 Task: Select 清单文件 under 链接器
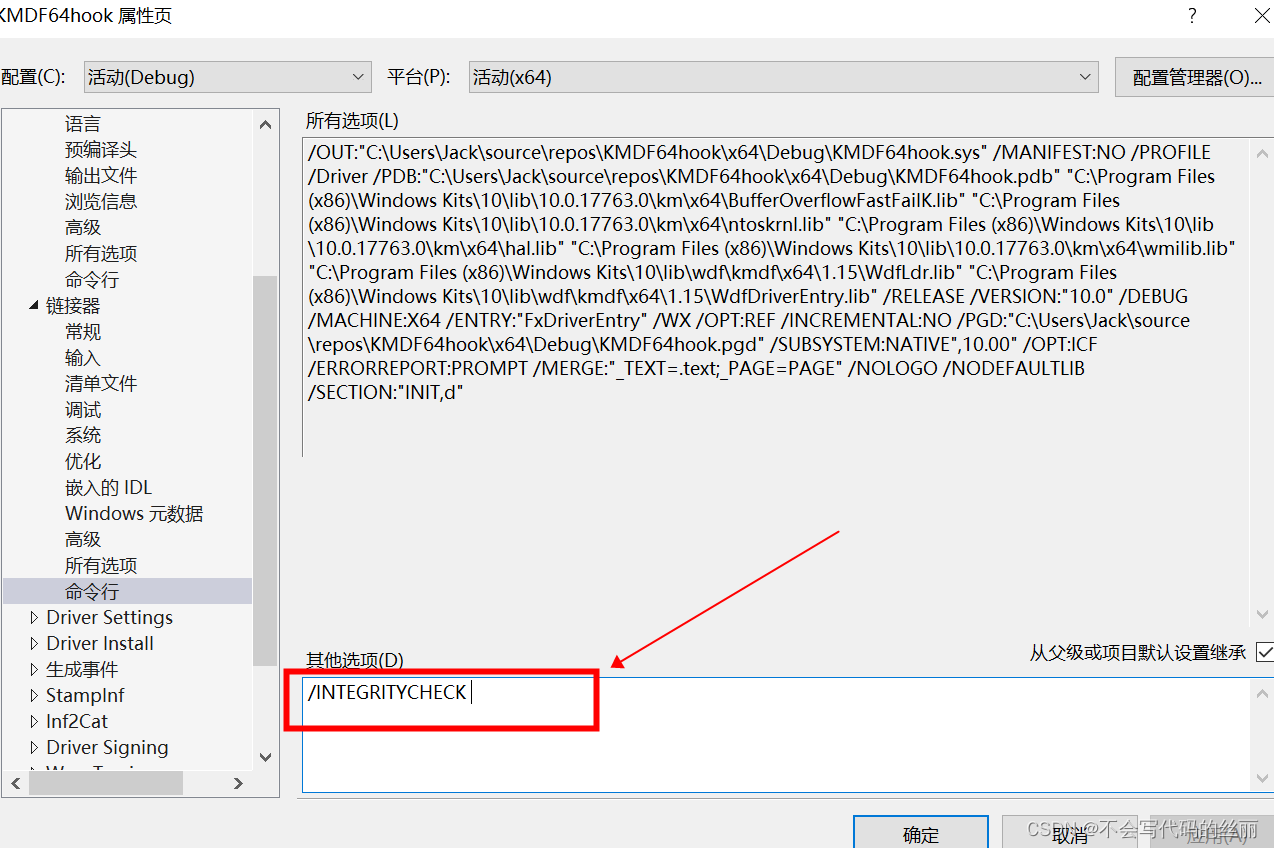tap(101, 384)
